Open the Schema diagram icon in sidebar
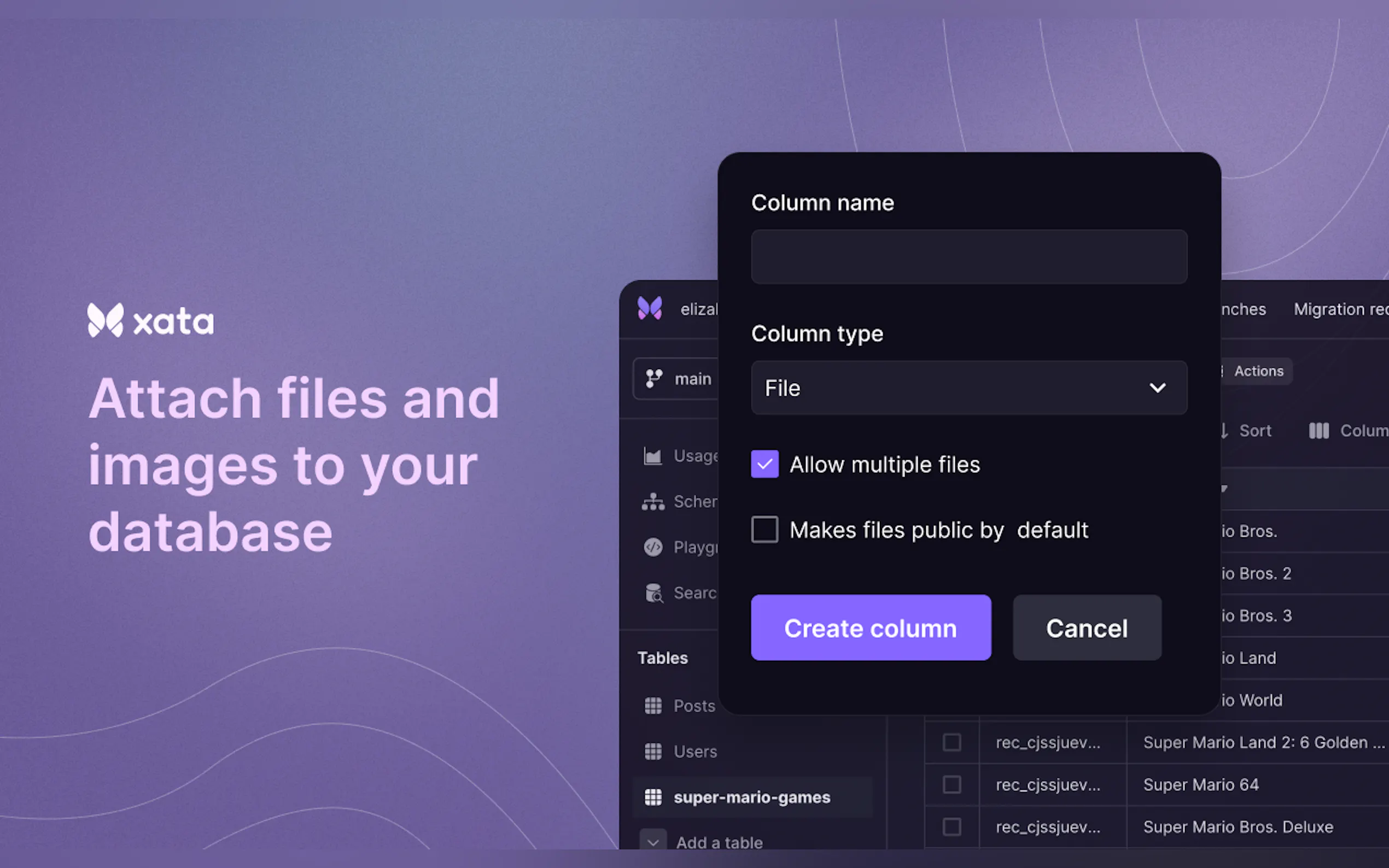1389x868 pixels. click(x=653, y=502)
